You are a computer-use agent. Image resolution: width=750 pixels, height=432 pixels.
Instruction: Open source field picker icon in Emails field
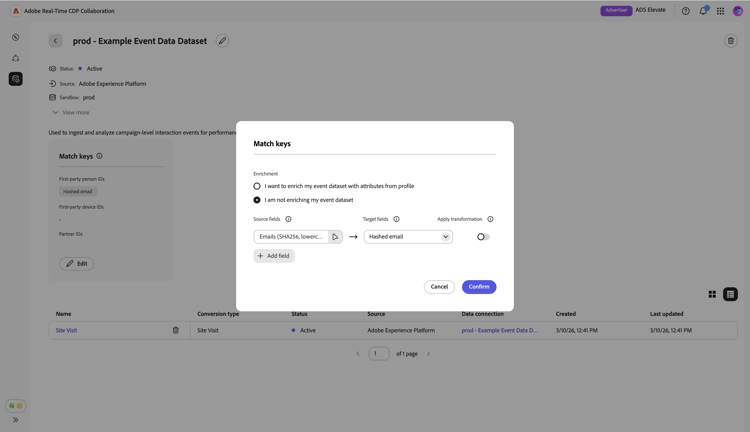335,237
